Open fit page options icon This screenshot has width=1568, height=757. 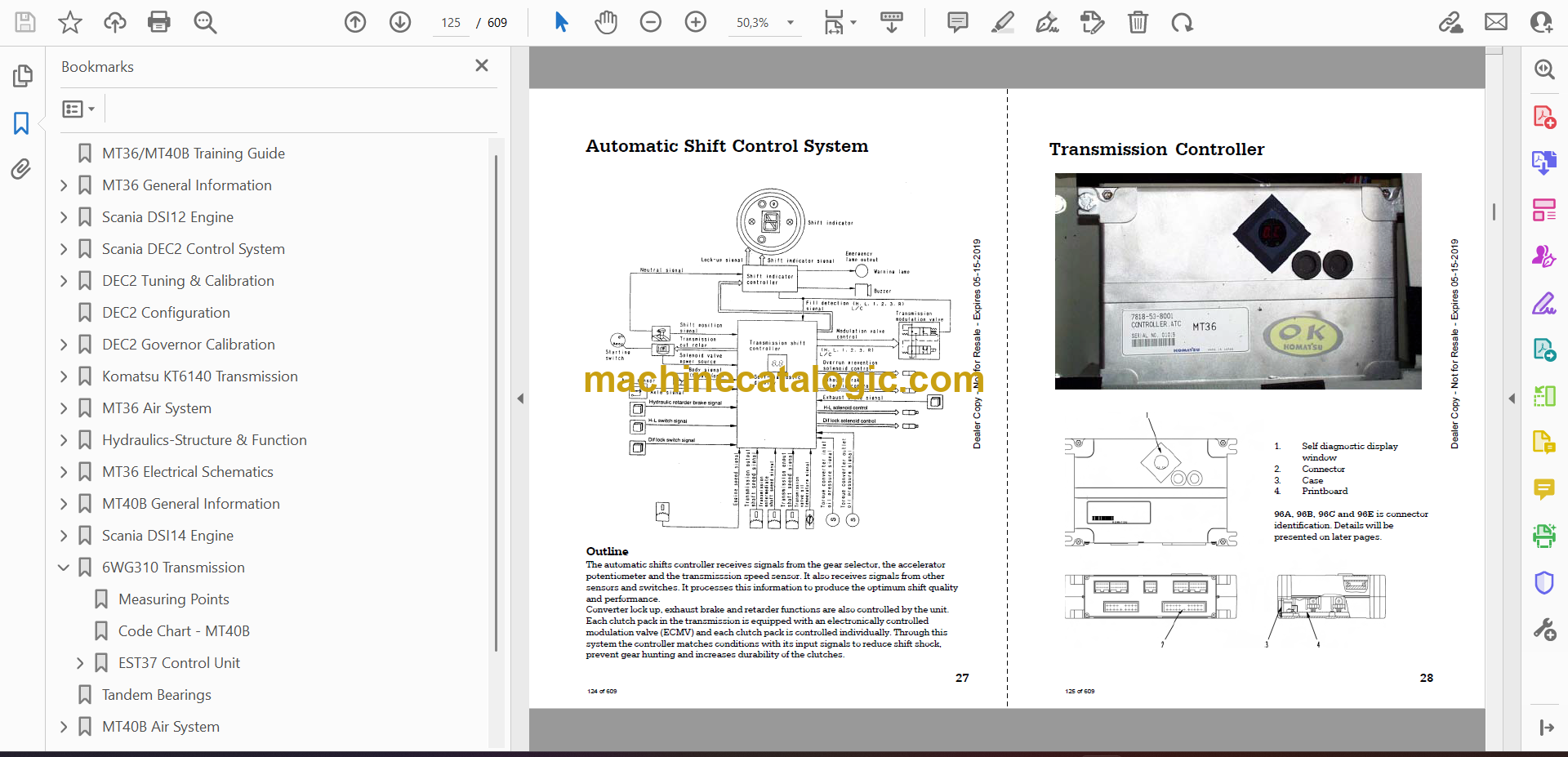(x=834, y=22)
